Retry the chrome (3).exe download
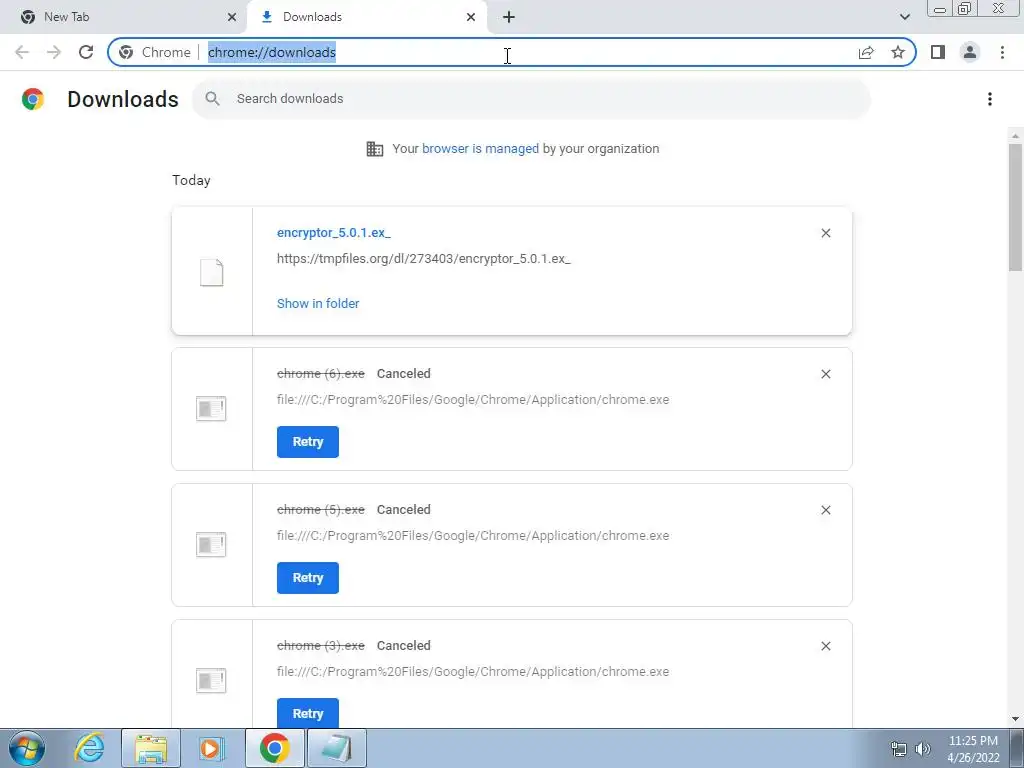The height and width of the screenshot is (768, 1024). point(308,713)
